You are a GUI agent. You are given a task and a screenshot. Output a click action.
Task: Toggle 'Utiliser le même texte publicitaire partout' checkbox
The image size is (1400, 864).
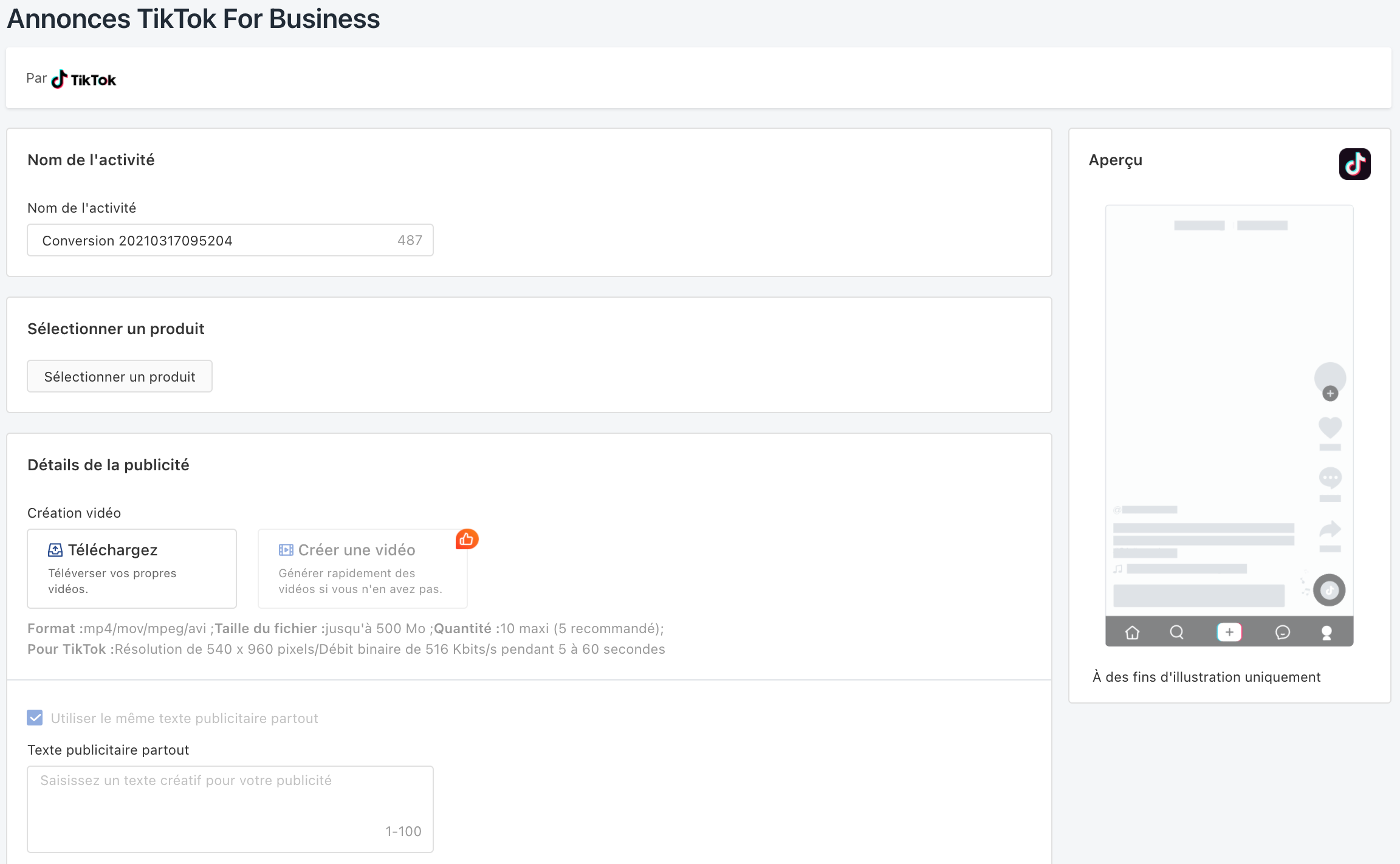pyautogui.click(x=35, y=718)
